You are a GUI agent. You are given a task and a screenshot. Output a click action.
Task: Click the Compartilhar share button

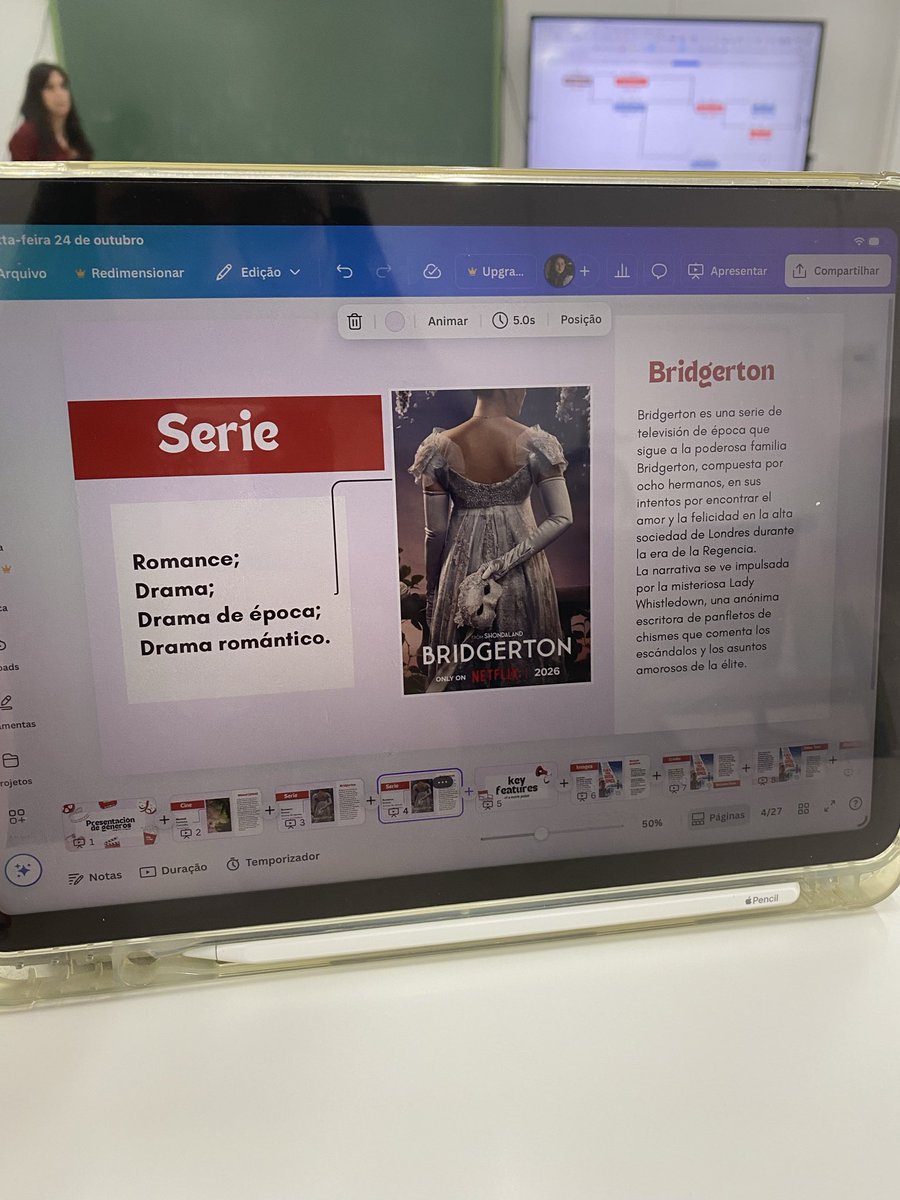pos(837,270)
